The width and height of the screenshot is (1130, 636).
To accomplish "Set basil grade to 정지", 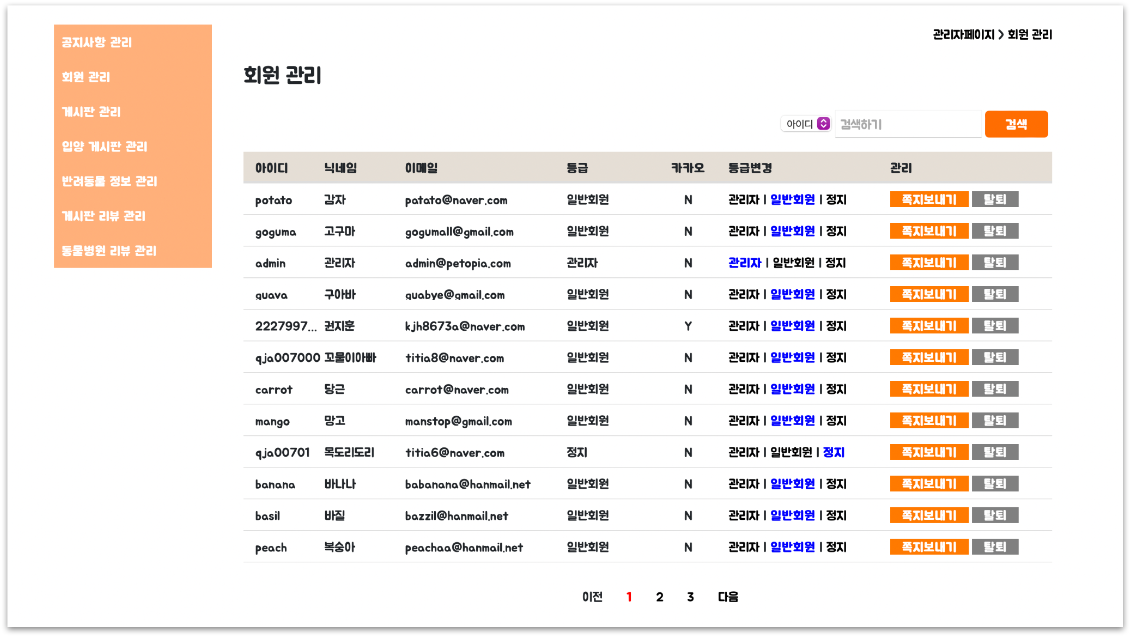I will (x=836, y=516).
